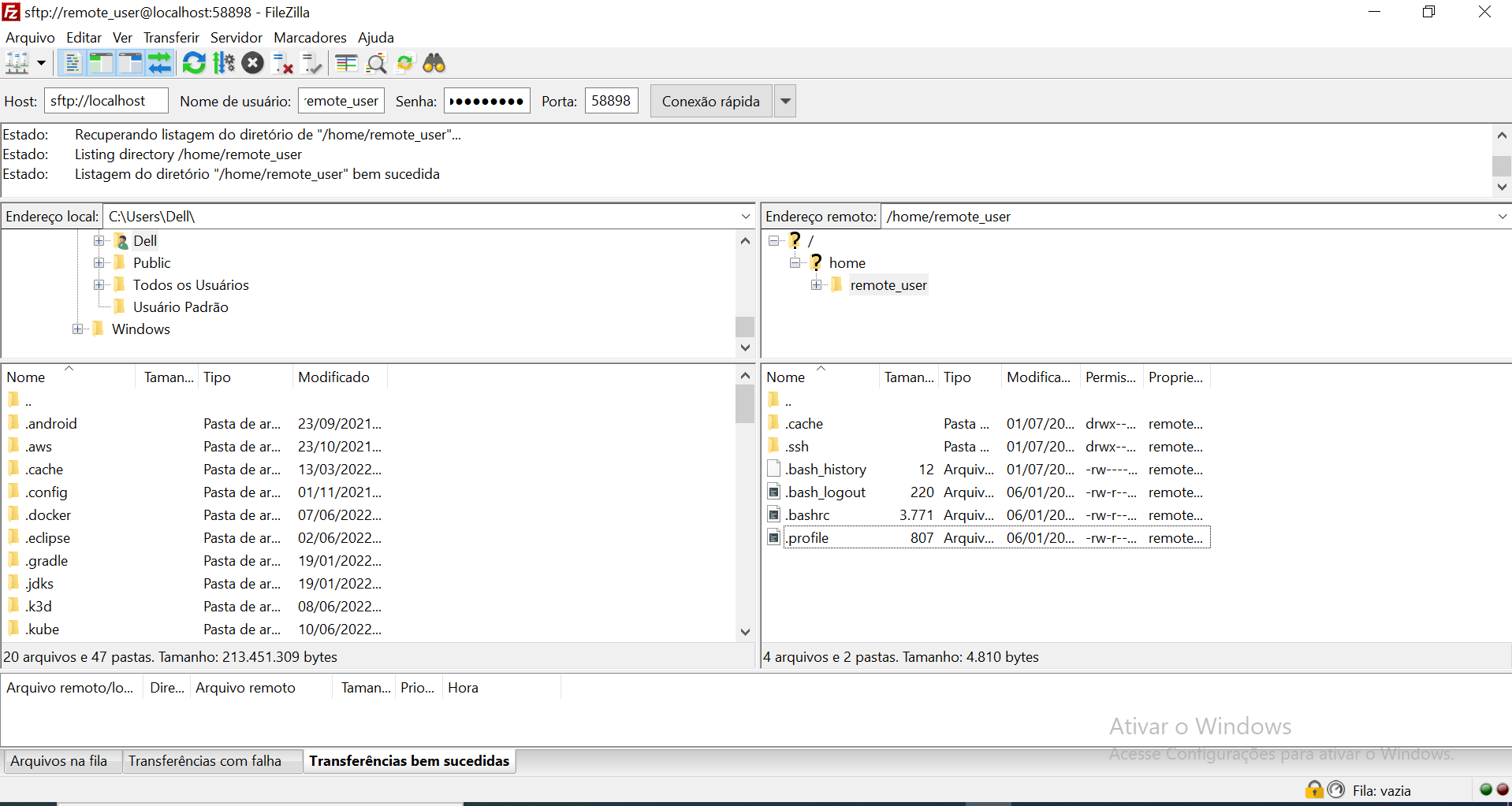Open the quick connect history dropdown
Screen dimensions: 1512x806
(785, 101)
